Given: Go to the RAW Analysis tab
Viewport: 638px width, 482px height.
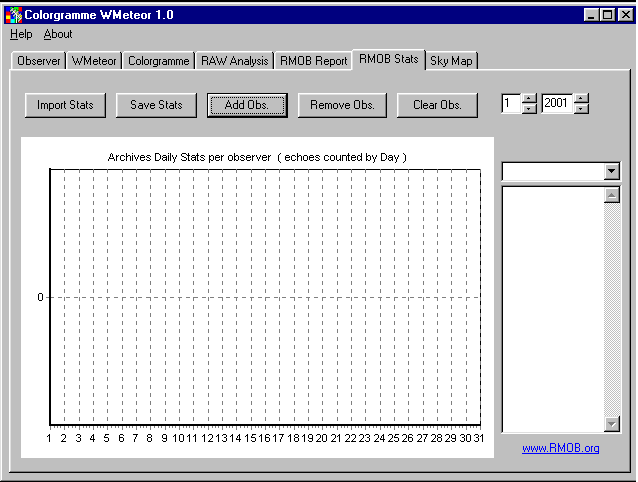Looking at the screenshot, I should coord(234,61).
